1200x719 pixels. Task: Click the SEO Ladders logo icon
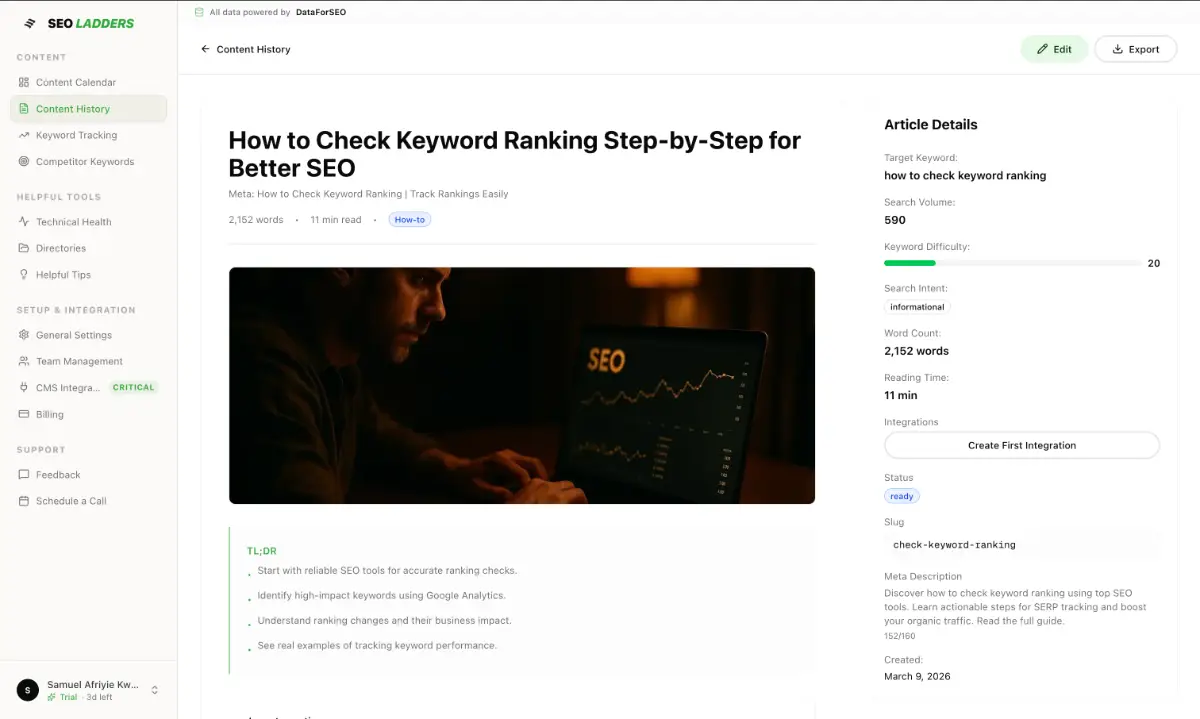click(x=30, y=23)
